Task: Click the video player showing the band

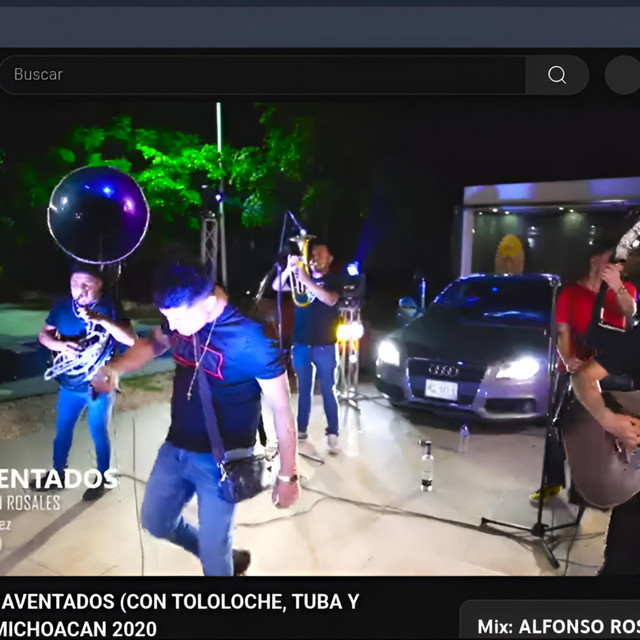Action: point(320,339)
